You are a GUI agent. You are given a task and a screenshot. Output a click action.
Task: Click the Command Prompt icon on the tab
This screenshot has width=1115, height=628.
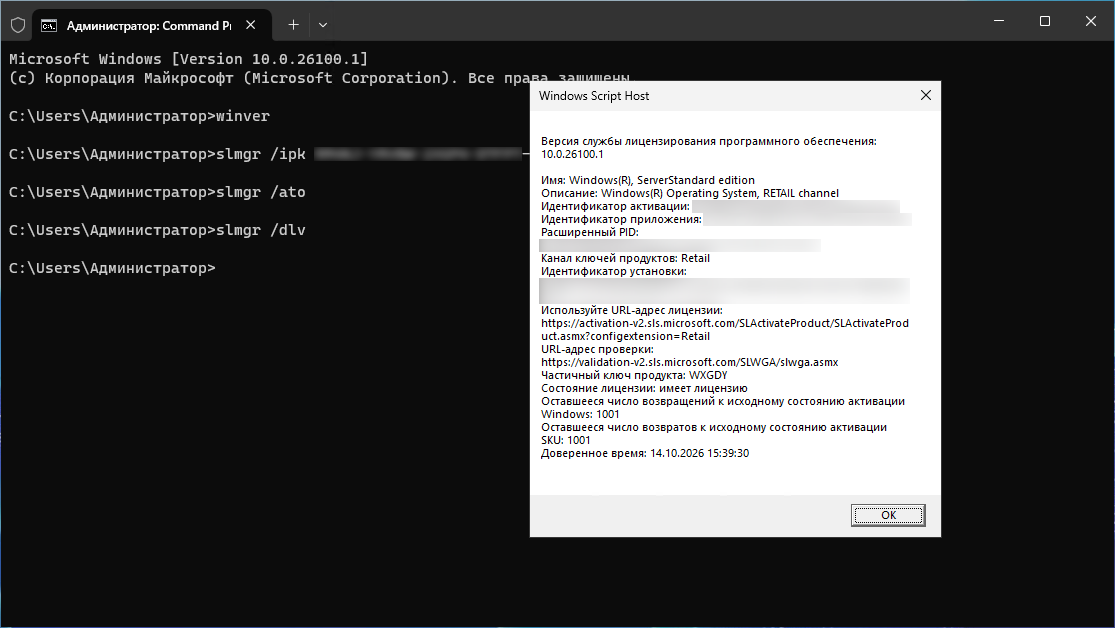pyautogui.click(x=48, y=26)
